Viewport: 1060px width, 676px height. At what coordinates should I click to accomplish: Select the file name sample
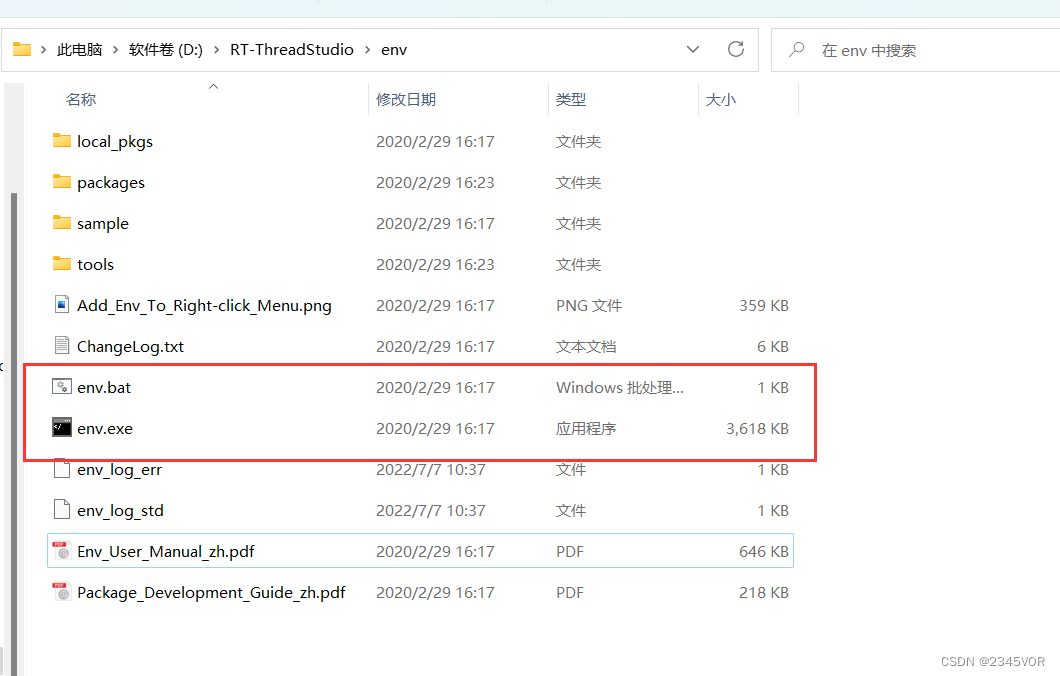coord(103,223)
